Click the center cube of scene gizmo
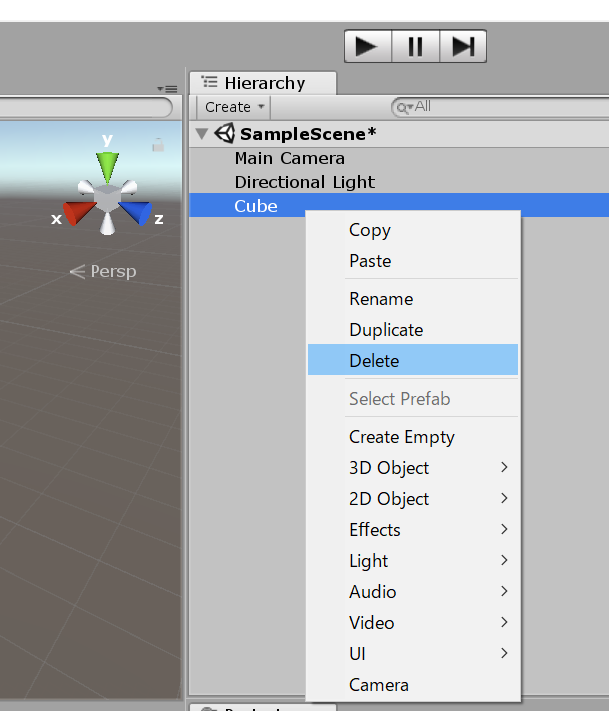609x711 pixels. pos(107,198)
